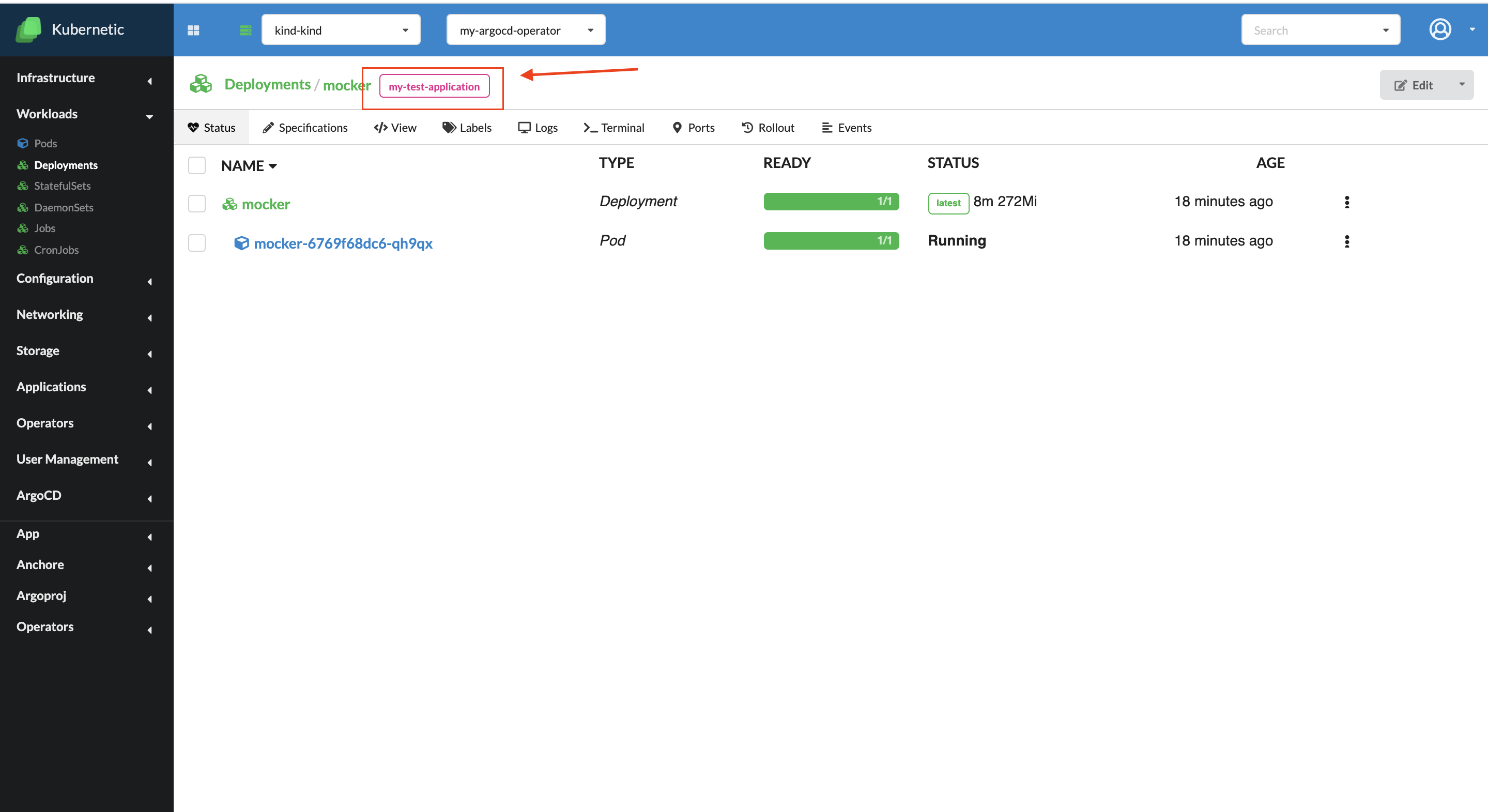Image resolution: width=1488 pixels, height=812 pixels.
Task: Open the user account avatar icon
Action: [x=1440, y=29]
